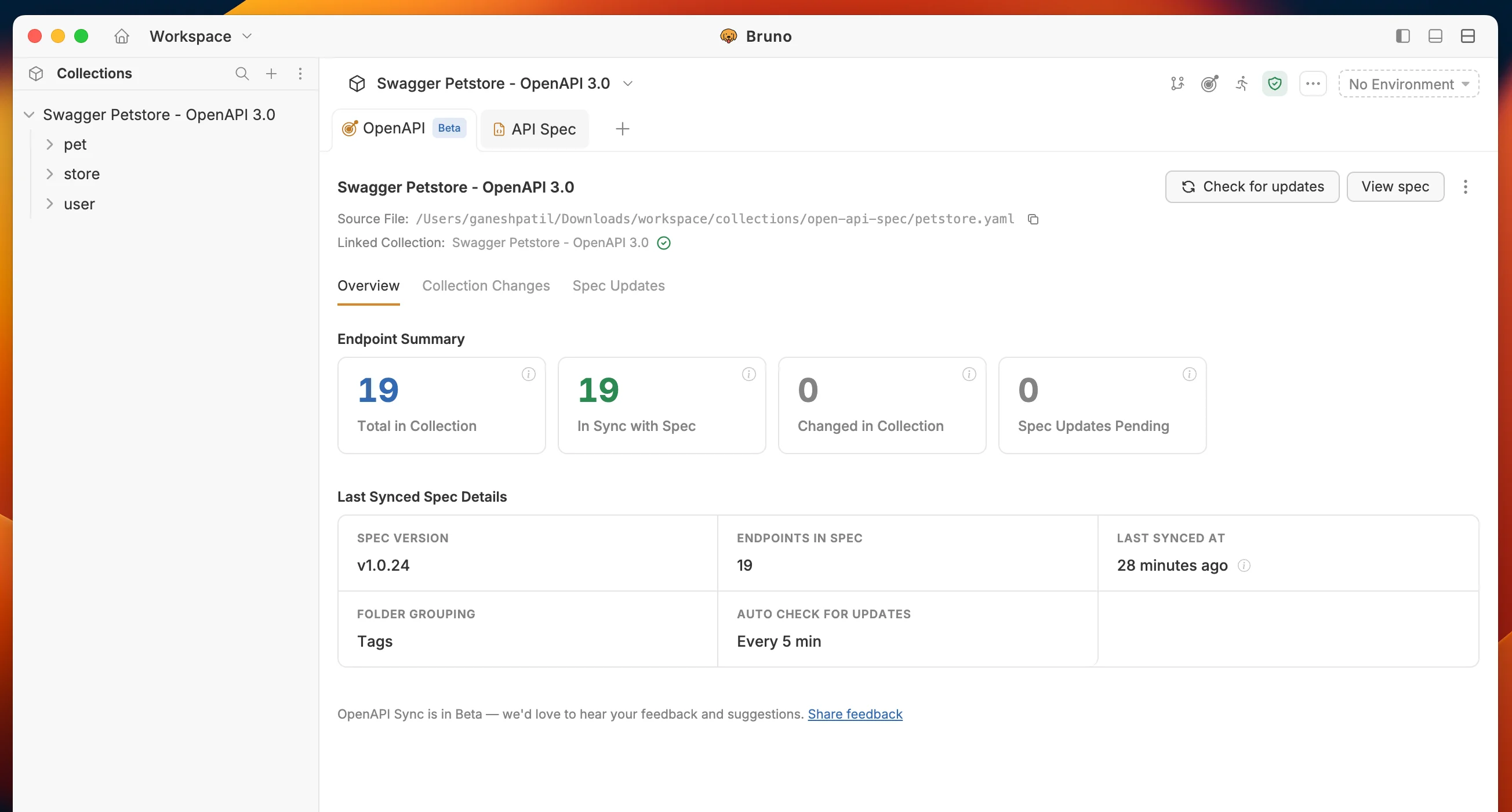Click the Total in Collection card
Viewport: 1512px width, 812px height.
[441, 405]
